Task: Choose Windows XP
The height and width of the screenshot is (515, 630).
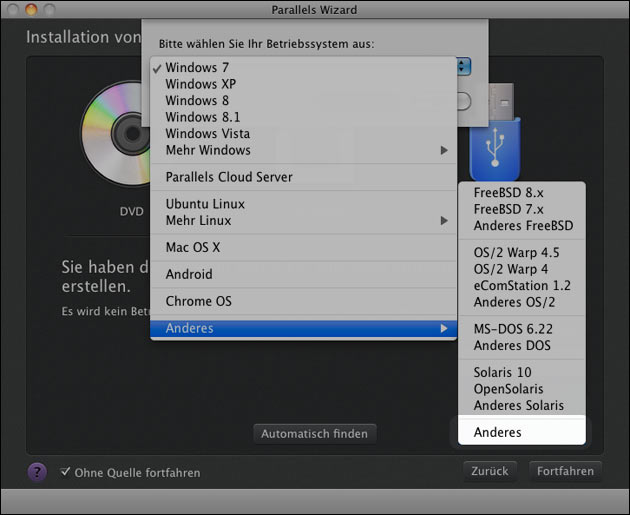Action: click(303, 84)
